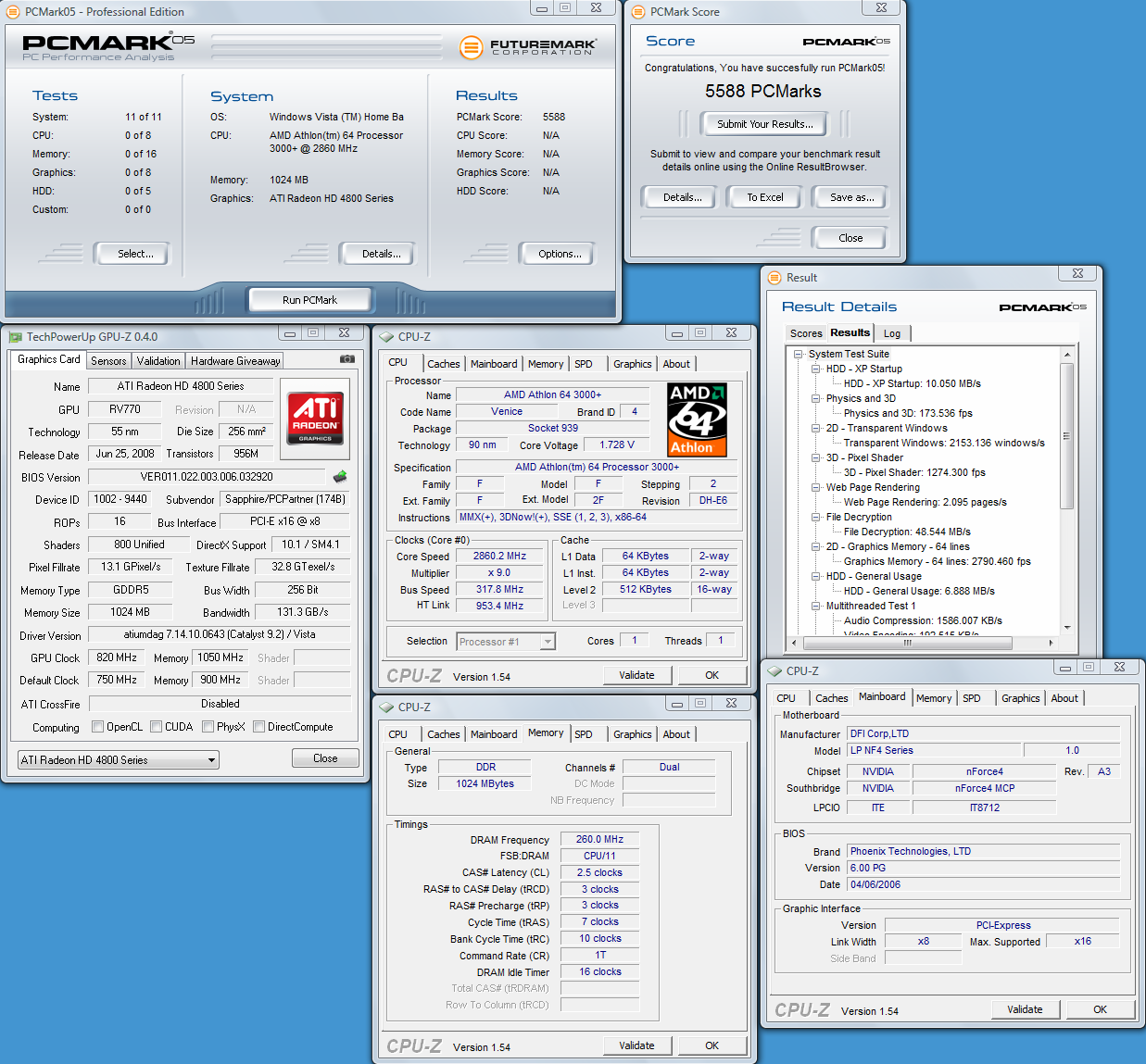
Task: Click Close button in PCMark Score window
Action: pyautogui.click(x=850, y=238)
